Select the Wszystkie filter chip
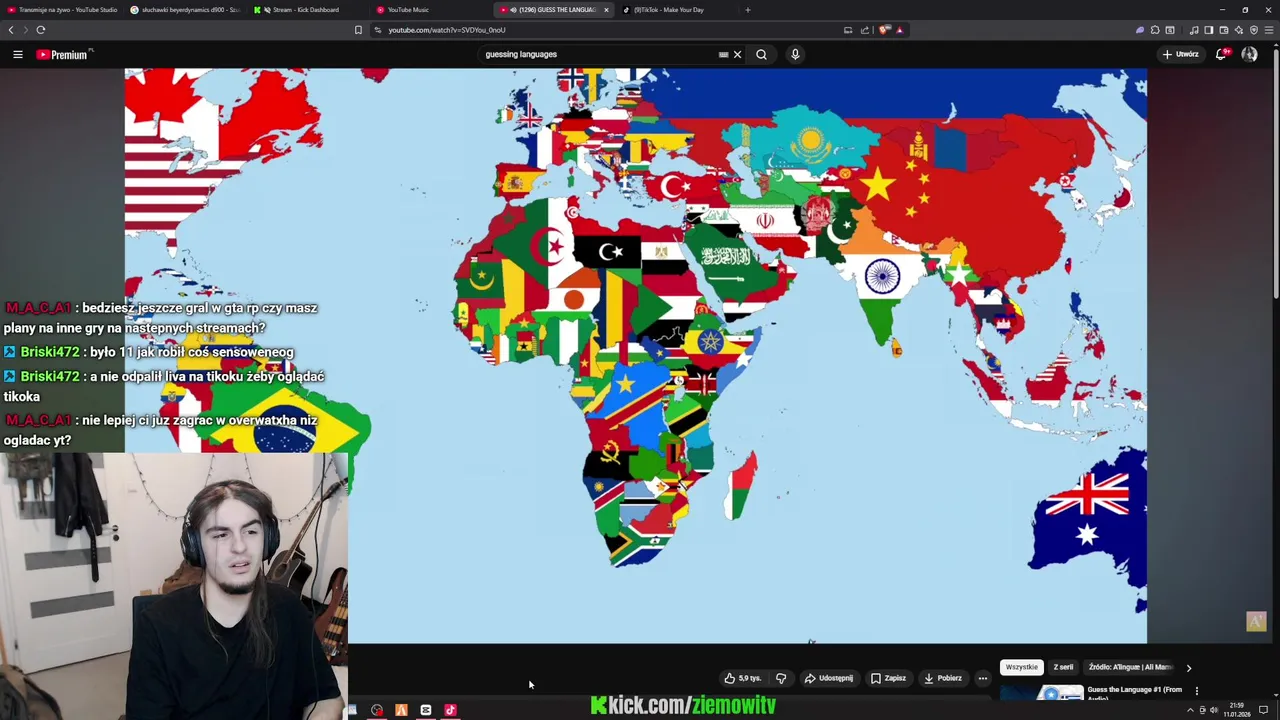The image size is (1280, 720). point(1021,667)
